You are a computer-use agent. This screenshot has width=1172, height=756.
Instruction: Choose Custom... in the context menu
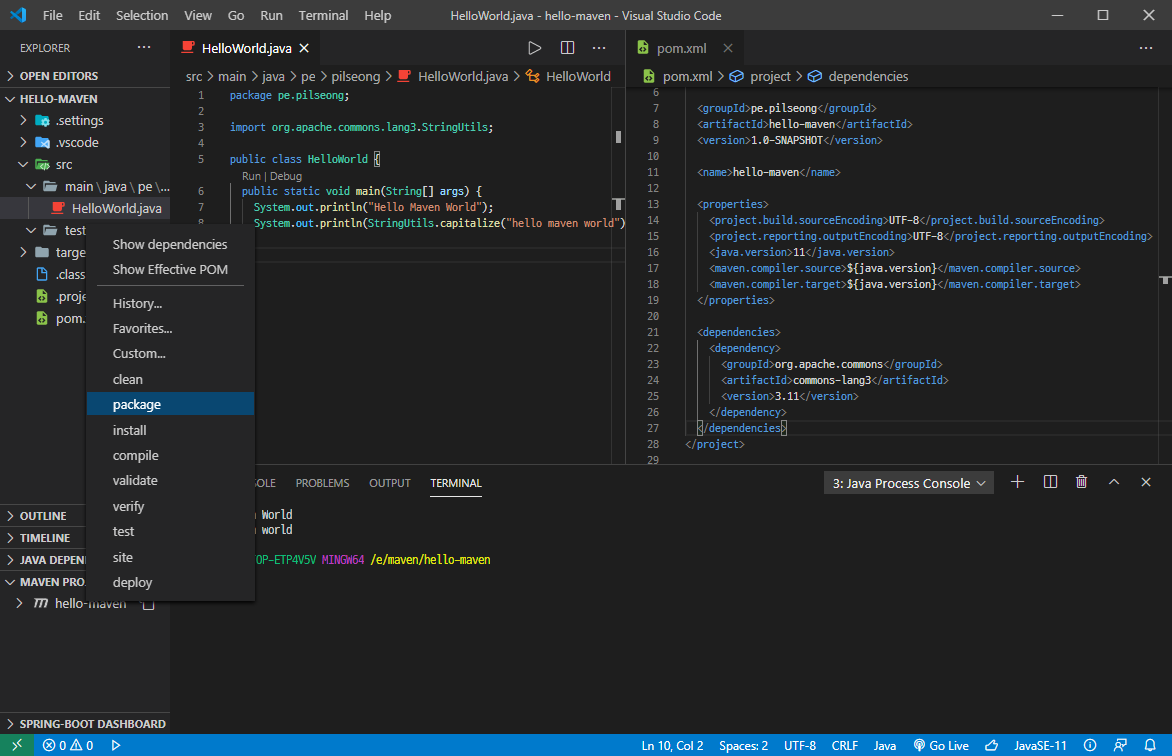(x=170, y=354)
